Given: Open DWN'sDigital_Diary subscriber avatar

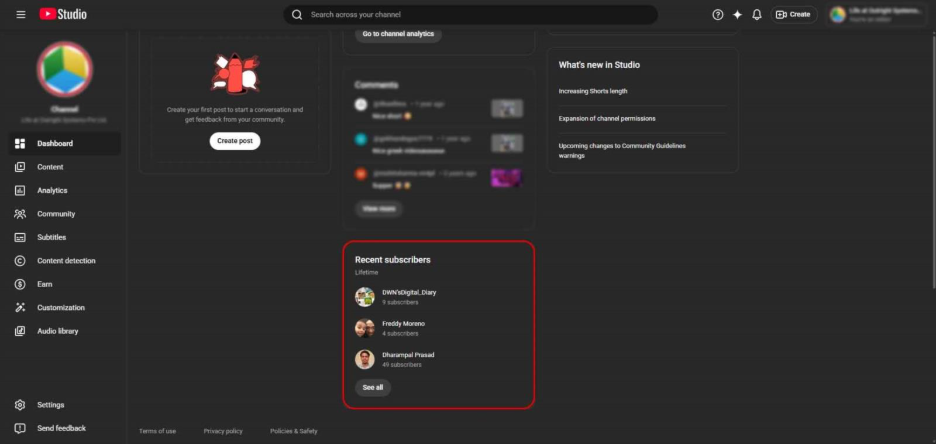Looking at the screenshot, I should click(x=365, y=297).
